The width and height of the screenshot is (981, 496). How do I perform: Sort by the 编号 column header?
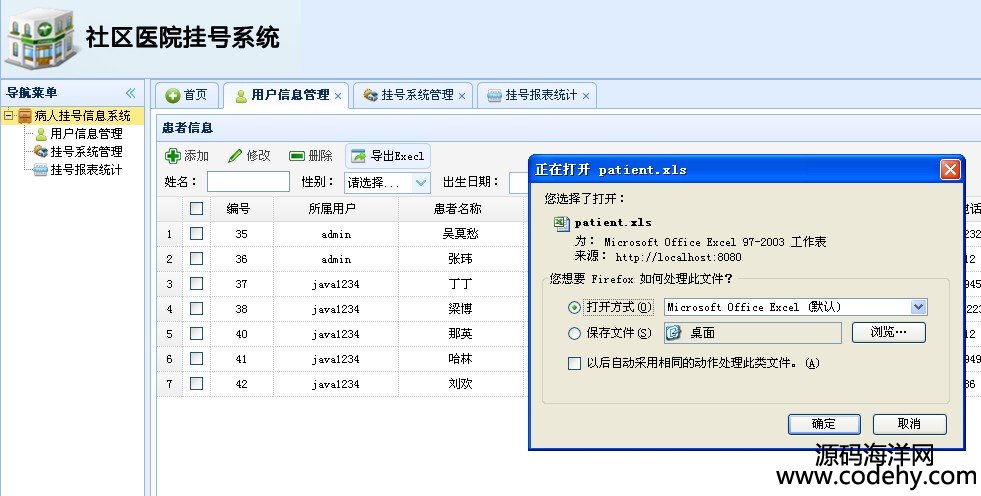tap(241, 209)
